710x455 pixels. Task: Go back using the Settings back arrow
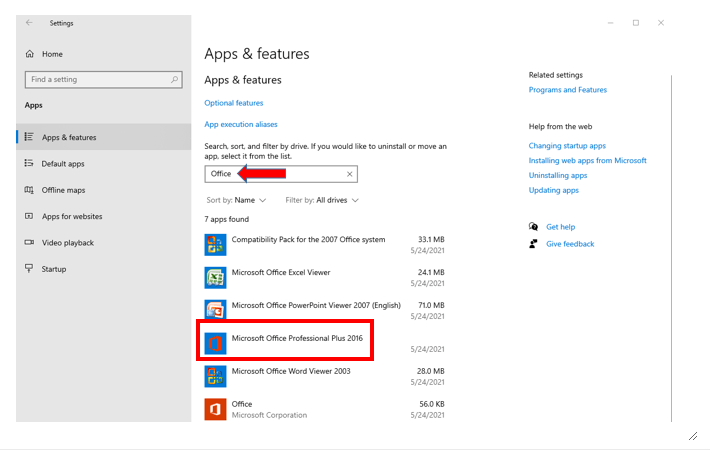pos(29,23)
